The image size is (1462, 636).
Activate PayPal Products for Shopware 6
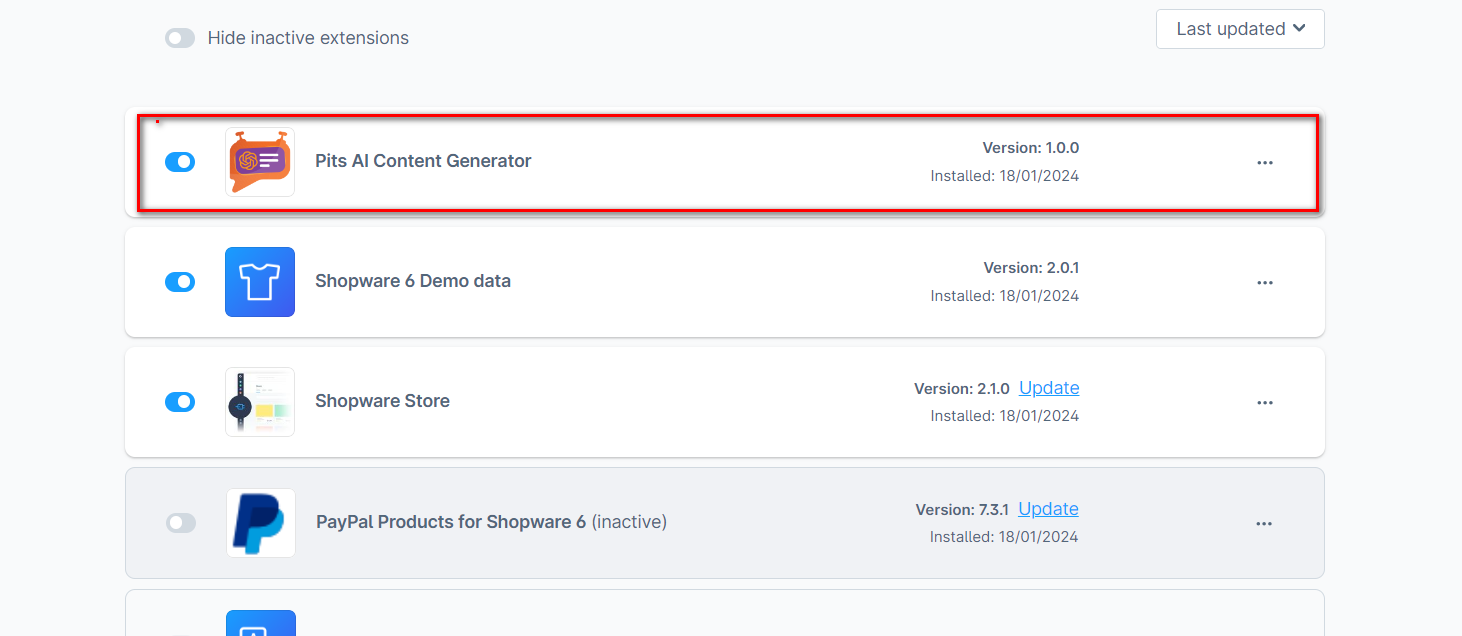181,523
